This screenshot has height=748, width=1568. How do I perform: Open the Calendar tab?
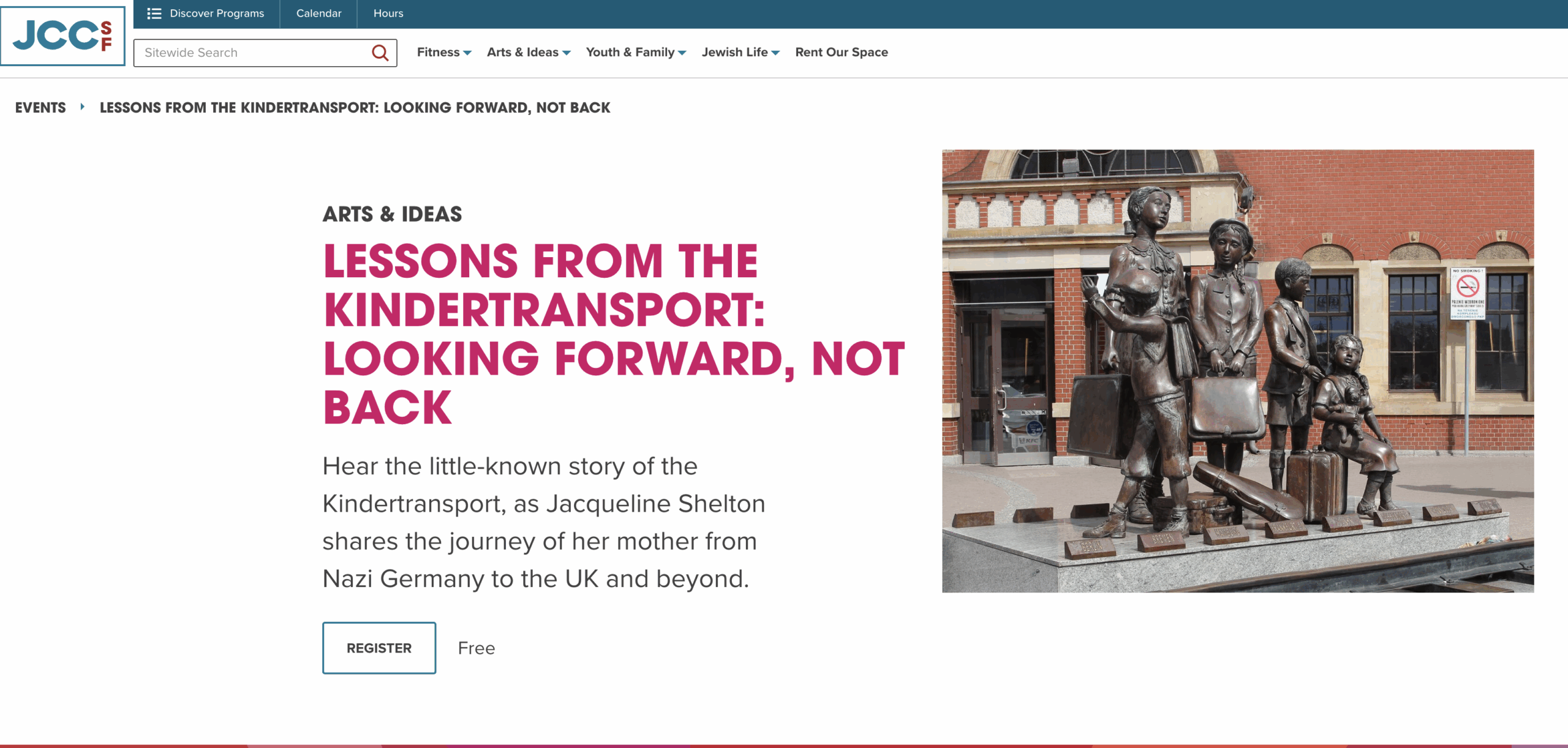[x=318, y=13]
